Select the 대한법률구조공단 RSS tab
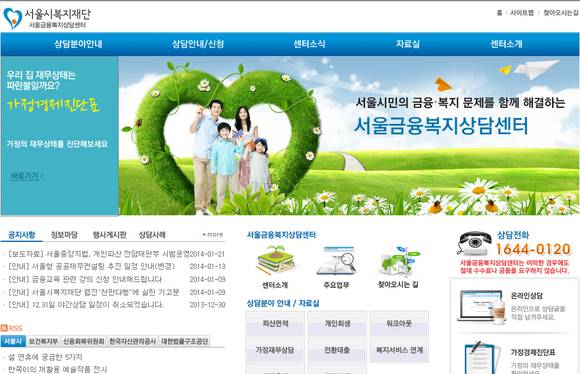The image size is (580, 374). tap(184, 341)
